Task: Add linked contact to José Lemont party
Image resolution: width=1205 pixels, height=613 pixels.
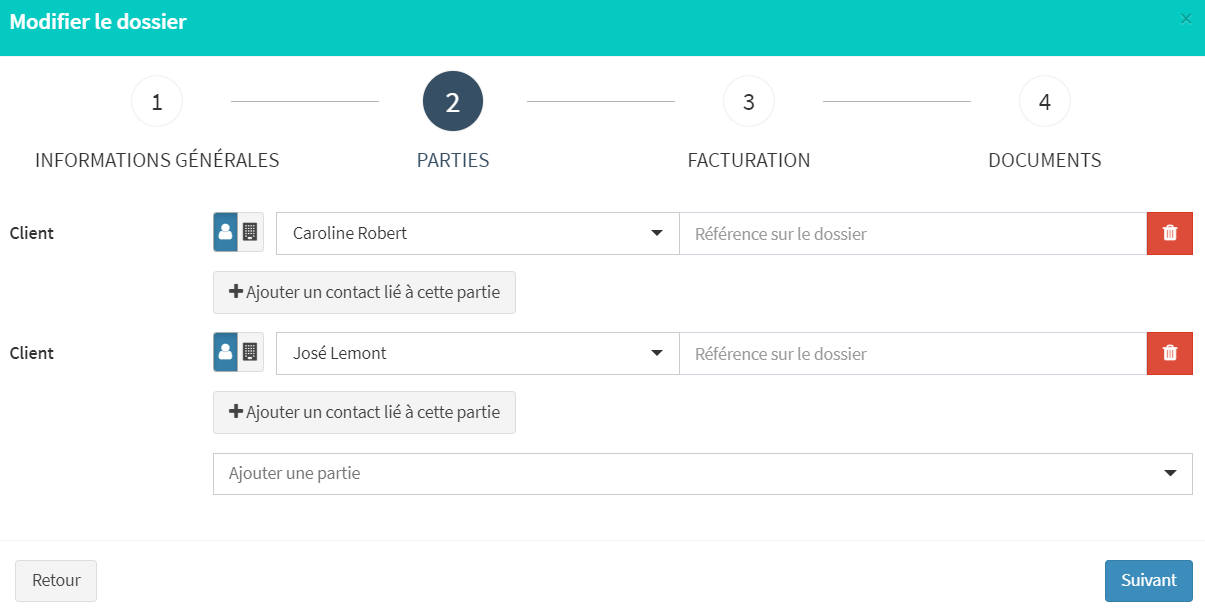Action: click(364, 412)
